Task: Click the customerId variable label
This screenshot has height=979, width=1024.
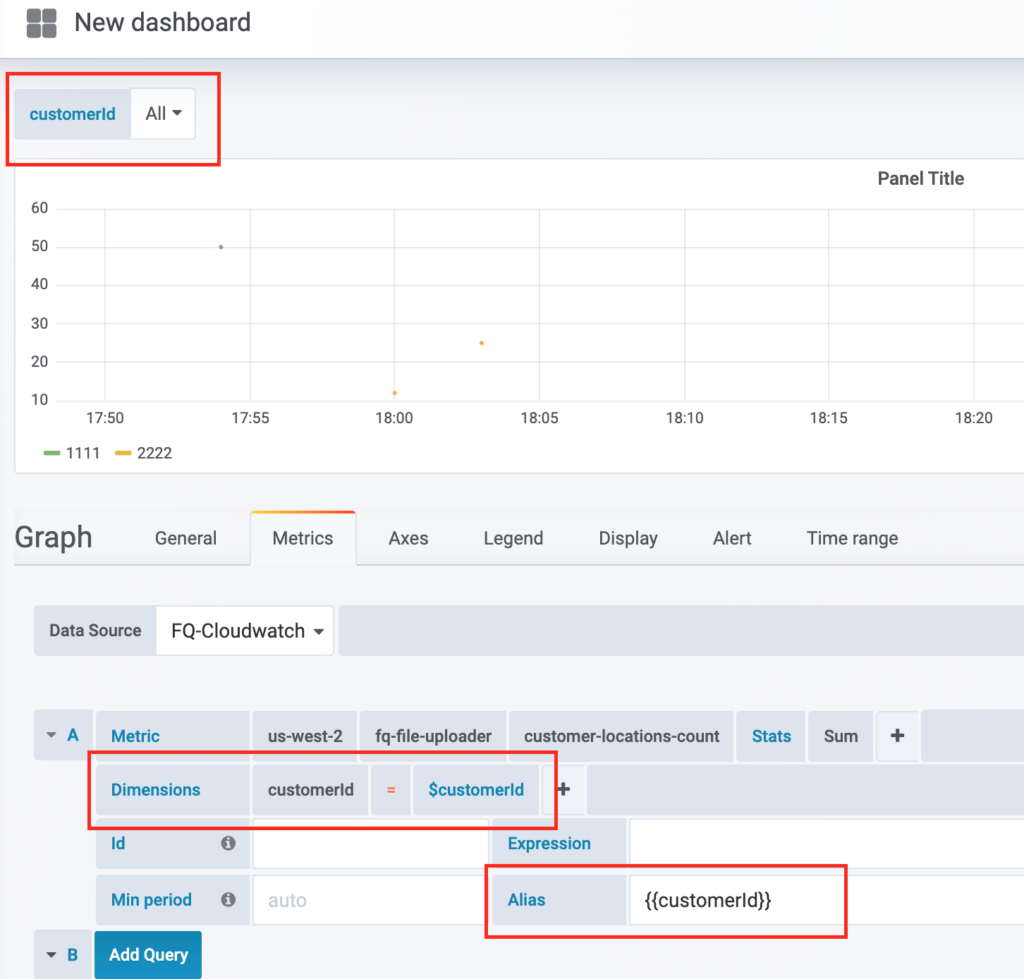Action: pos(72,114)
